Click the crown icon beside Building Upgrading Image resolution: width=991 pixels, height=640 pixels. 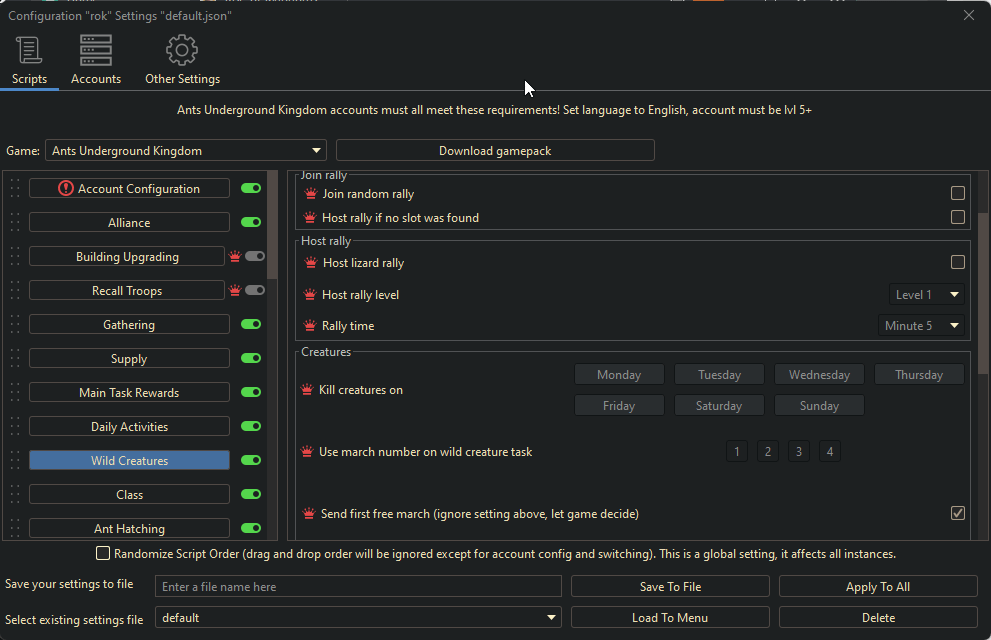click(x=235, y=257)
